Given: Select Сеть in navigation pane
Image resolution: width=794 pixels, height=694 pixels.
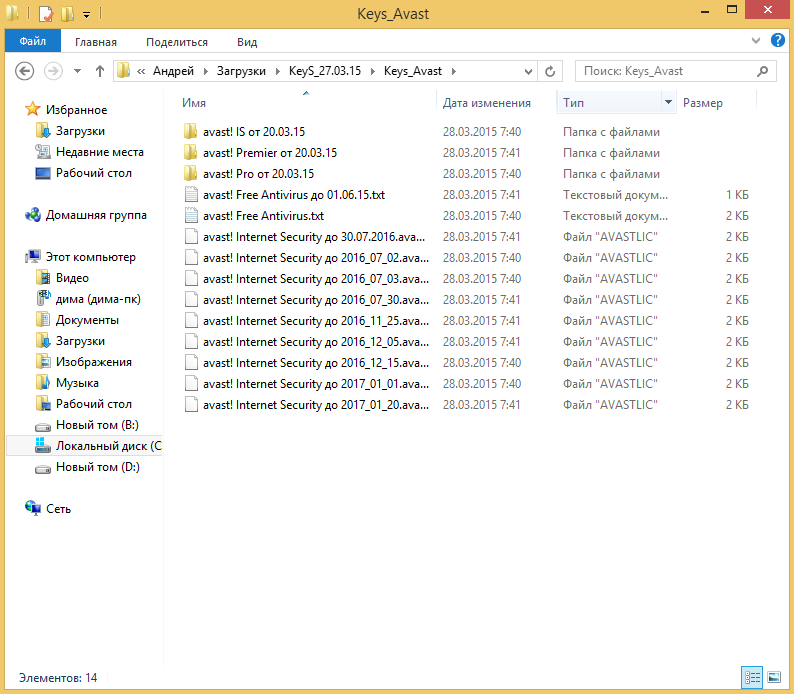Looking at the screenshot, I should (58, 509).
